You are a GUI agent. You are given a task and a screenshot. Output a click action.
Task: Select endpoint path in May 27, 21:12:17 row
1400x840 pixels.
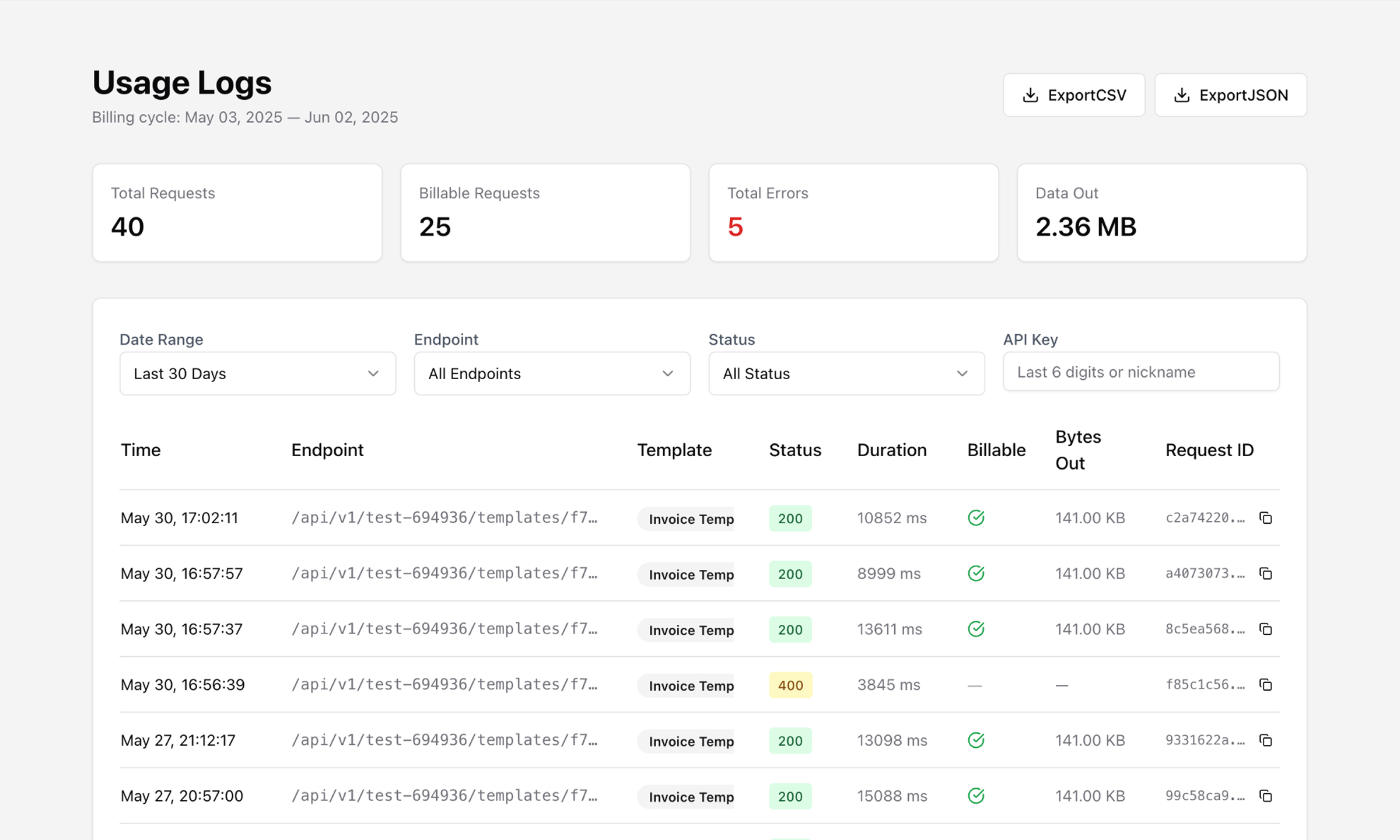point(444,740)
